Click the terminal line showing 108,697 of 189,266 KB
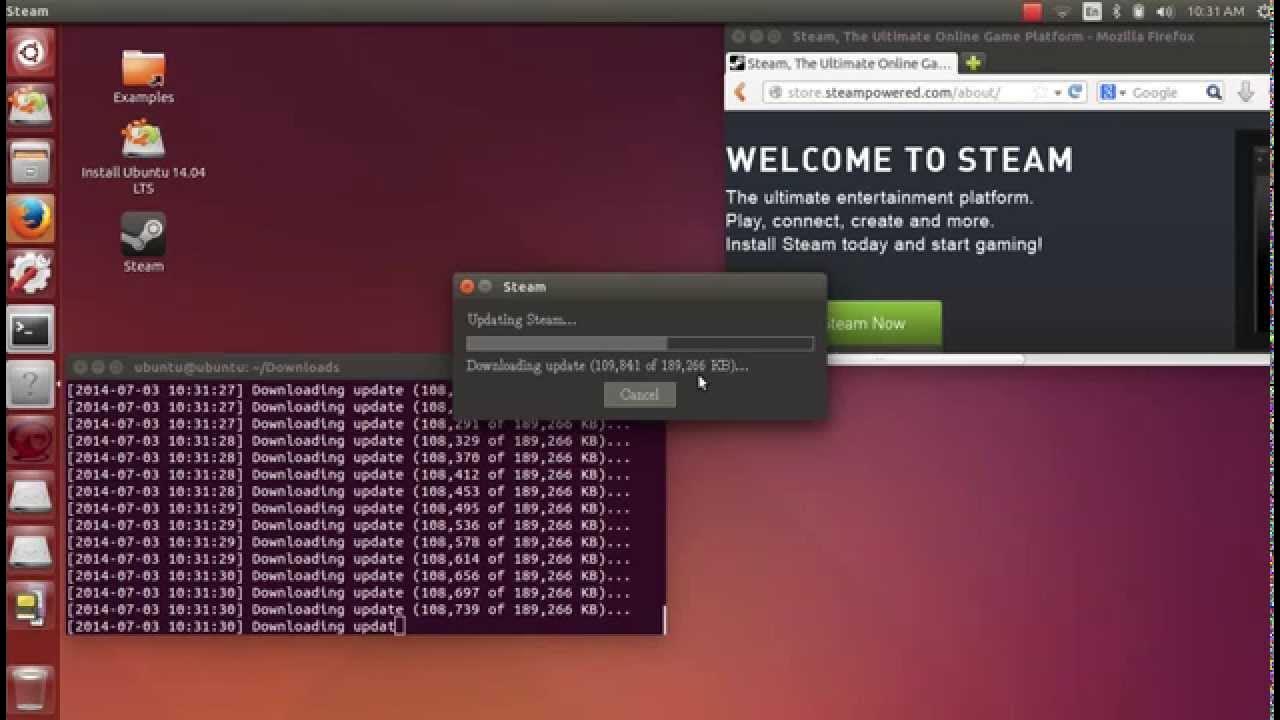This screenshot has height=720, width=1280. (349, 593)
